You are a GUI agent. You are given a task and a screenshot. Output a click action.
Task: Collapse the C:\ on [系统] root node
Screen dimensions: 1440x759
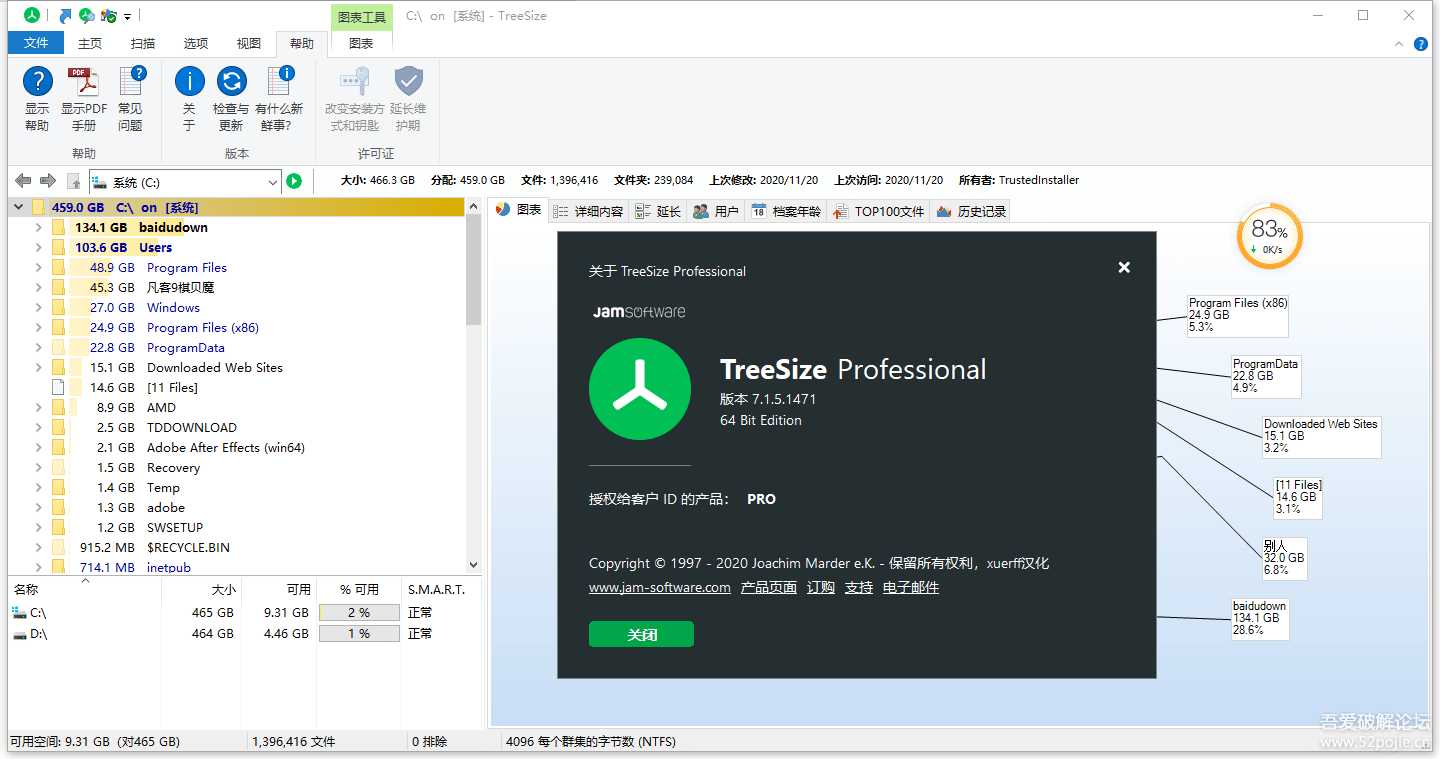point(18,207)
